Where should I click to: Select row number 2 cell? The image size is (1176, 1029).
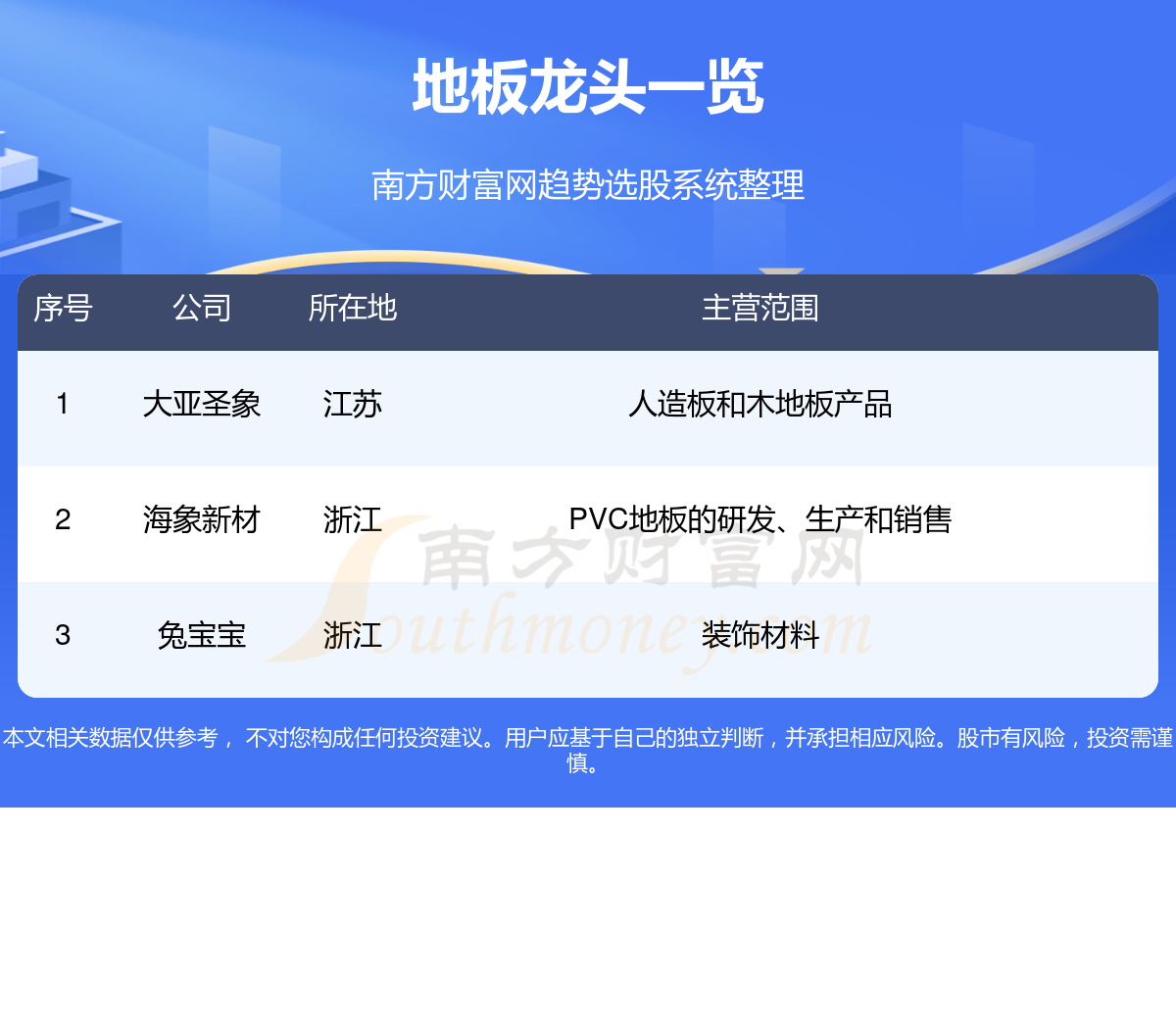click(x=63, y=519)
